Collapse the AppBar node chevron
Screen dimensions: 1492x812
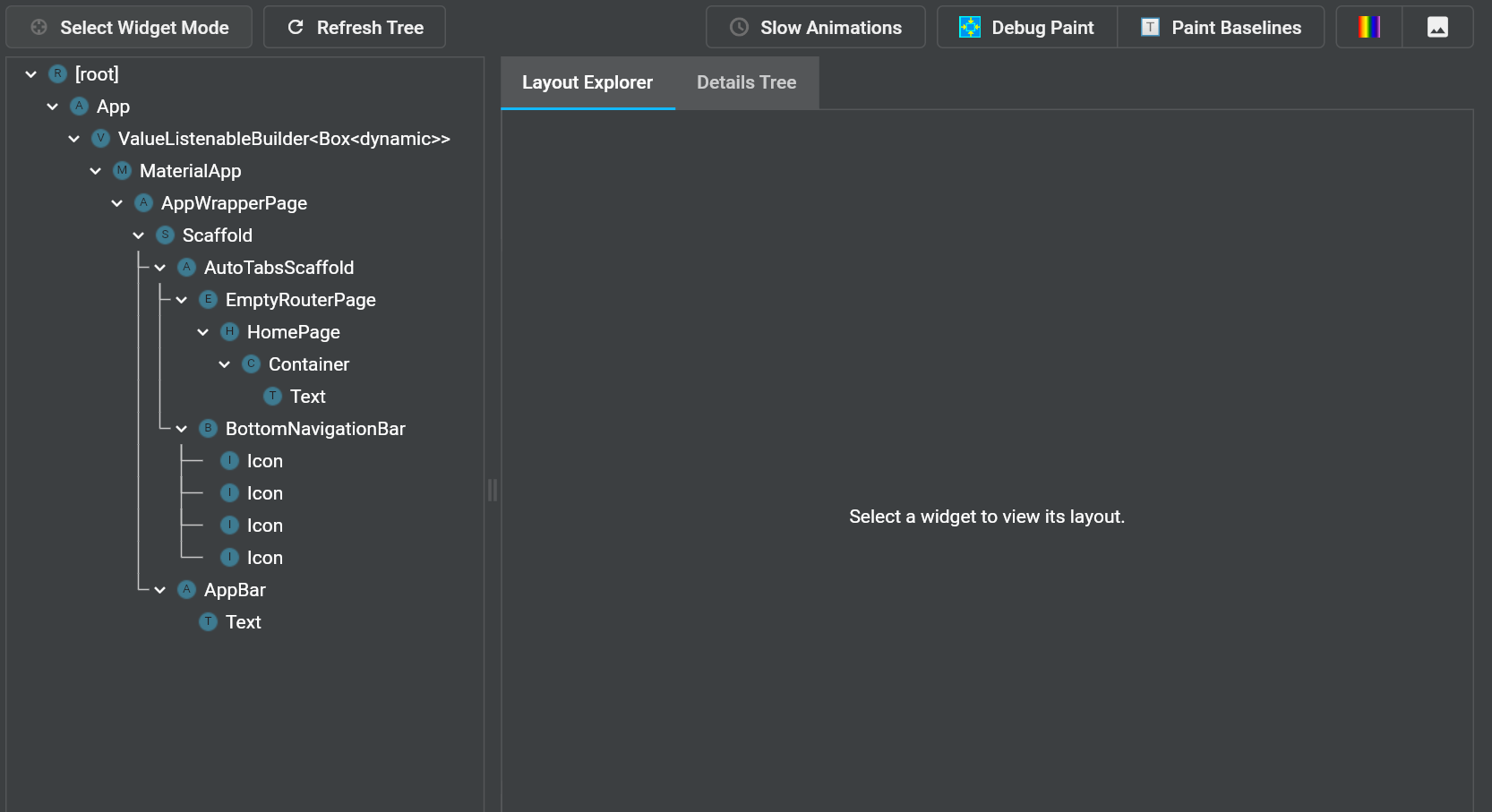coord(160,590)
